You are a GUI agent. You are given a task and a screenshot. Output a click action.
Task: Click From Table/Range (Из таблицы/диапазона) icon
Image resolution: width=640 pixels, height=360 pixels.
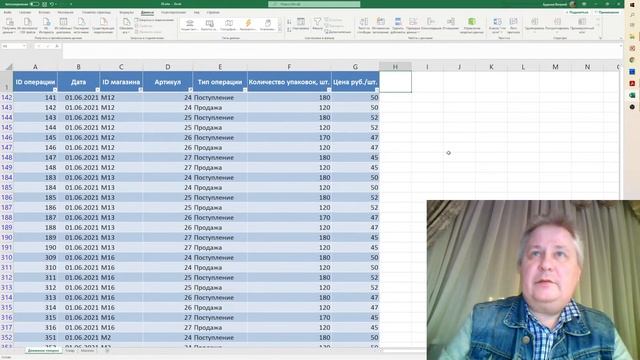coord(63,25)
